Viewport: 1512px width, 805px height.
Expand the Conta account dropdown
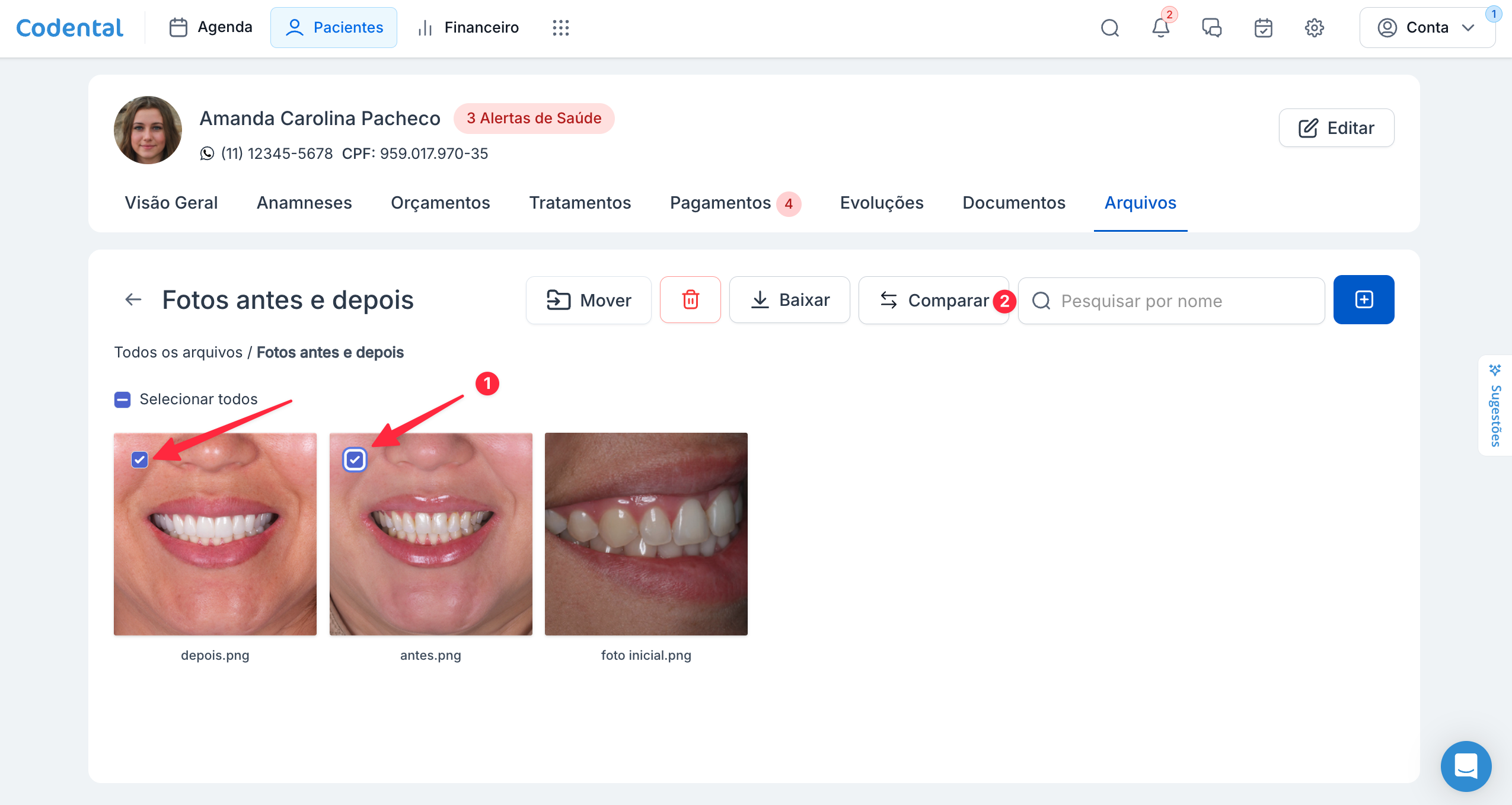tap(1427, 28)
